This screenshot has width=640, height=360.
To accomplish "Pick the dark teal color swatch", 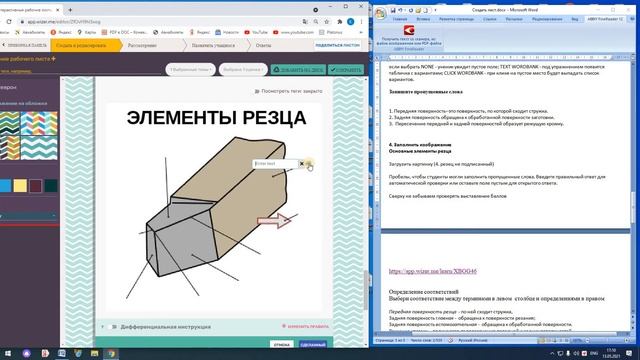I will point(51,186).
